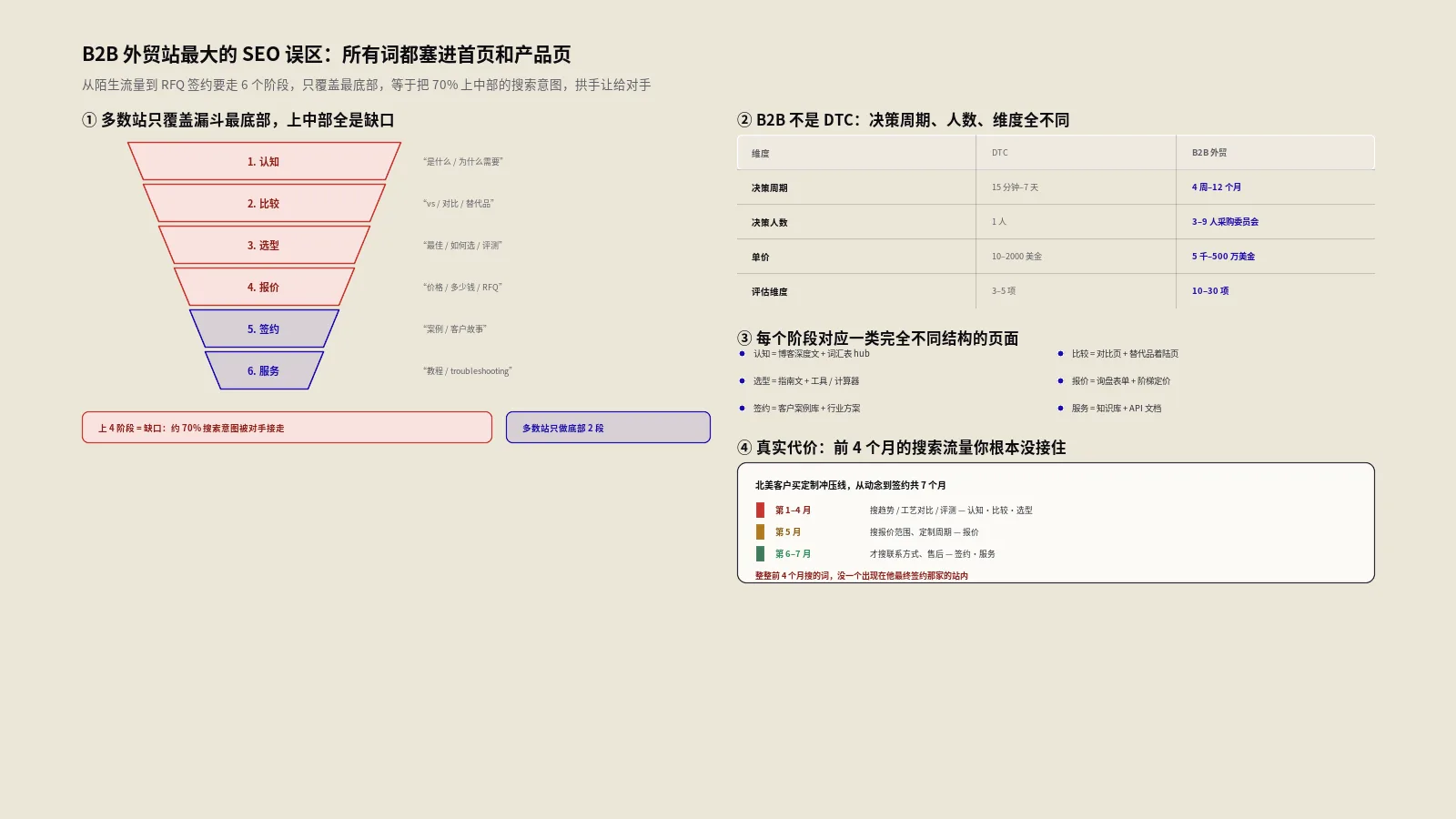Image resolution: width=1456 pixels, height=819 pixels.
Task: Click the label 第 1–4 月
Action: (x=793, y=511)
